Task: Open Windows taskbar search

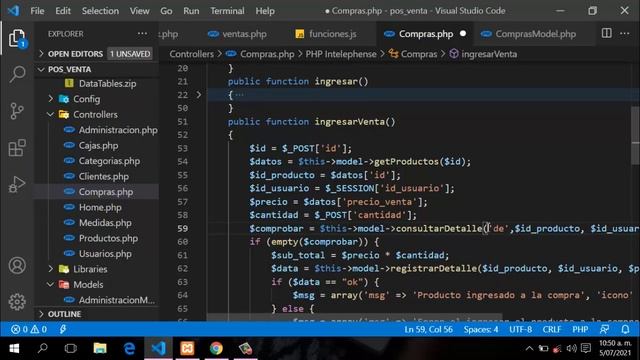Action: point(42,348)
